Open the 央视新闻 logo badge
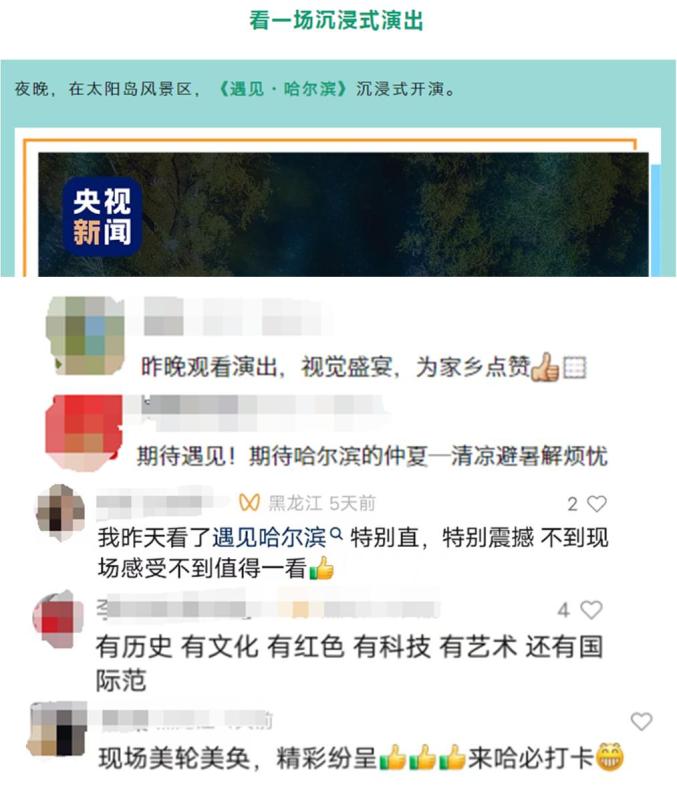Image resolution: width=677 pixels, height=787 pixels. click(102, 217)
